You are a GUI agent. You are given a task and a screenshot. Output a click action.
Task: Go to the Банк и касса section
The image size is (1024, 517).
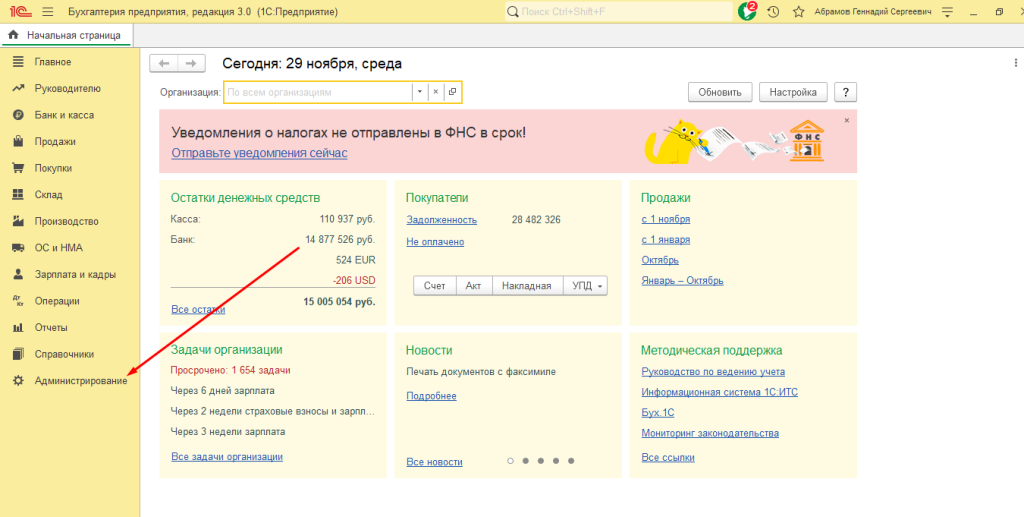pos(64,115)
